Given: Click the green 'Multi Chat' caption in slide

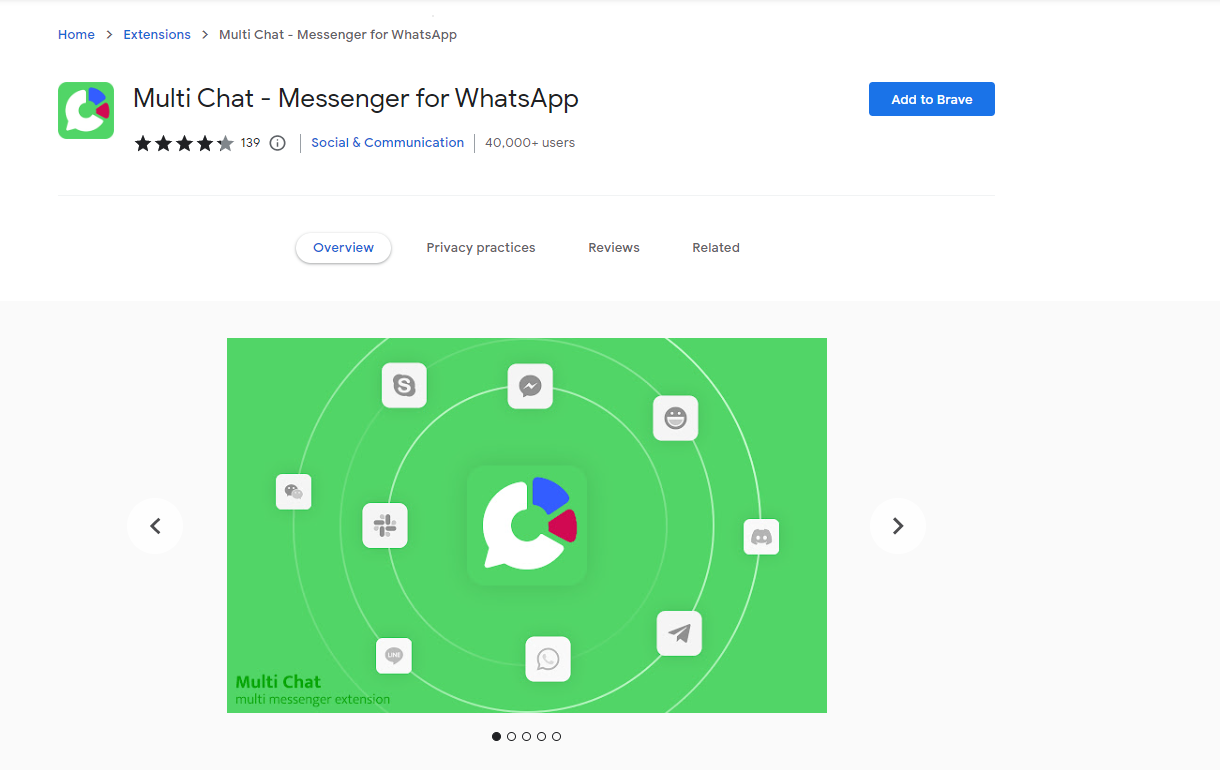Looking at the screenshot, I should click(278, 682).
